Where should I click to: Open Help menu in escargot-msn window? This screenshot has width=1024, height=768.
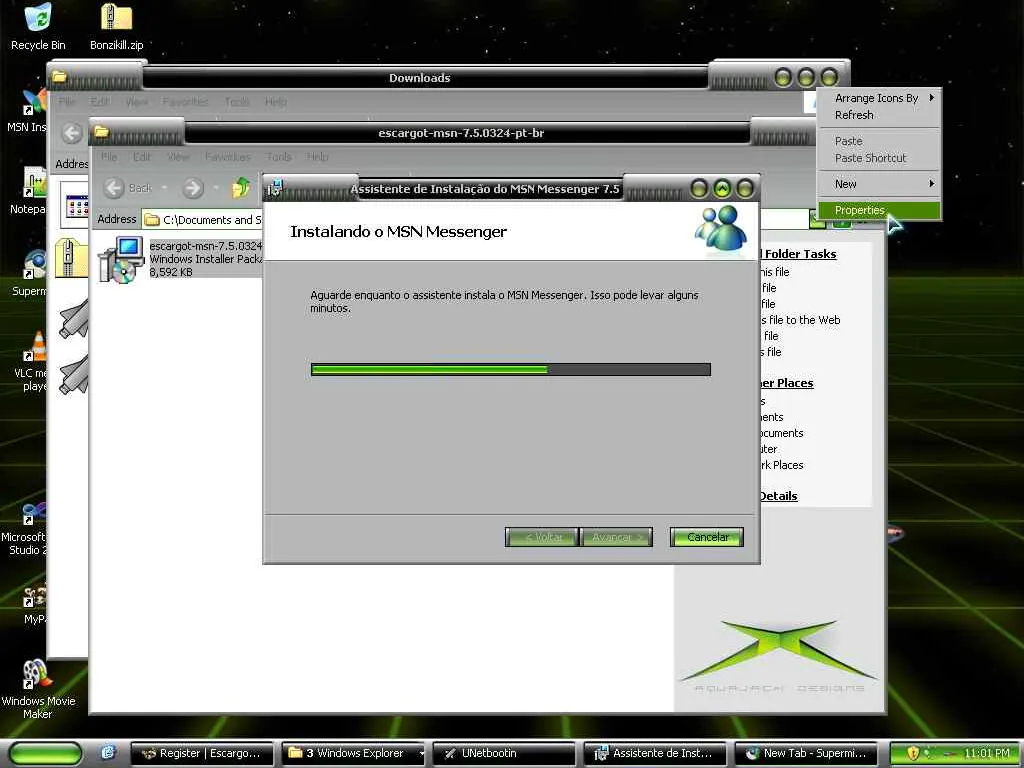click(x=317, y=157)
